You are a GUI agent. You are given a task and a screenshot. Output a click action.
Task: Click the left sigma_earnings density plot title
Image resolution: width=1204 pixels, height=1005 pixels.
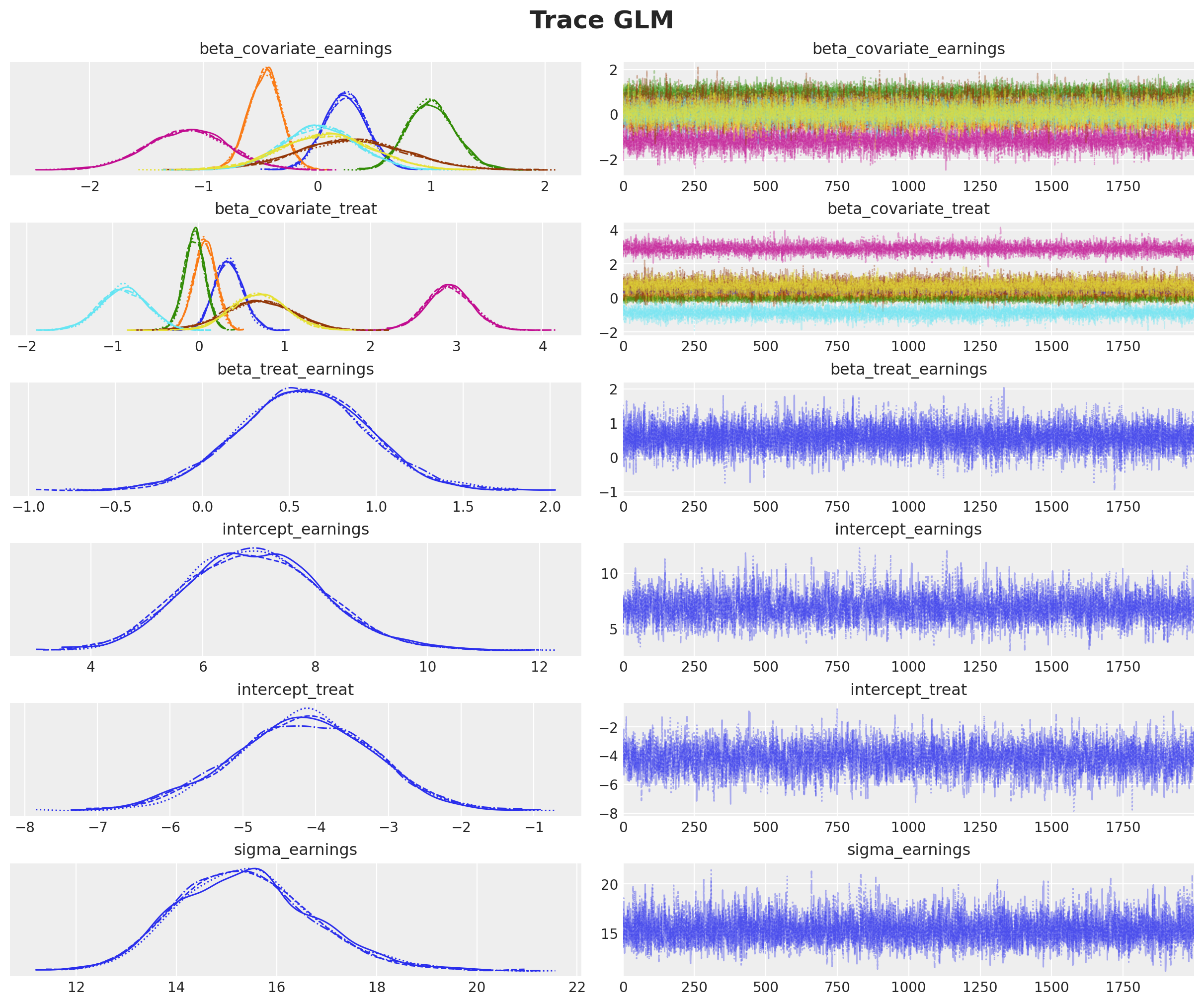(295, 850)
